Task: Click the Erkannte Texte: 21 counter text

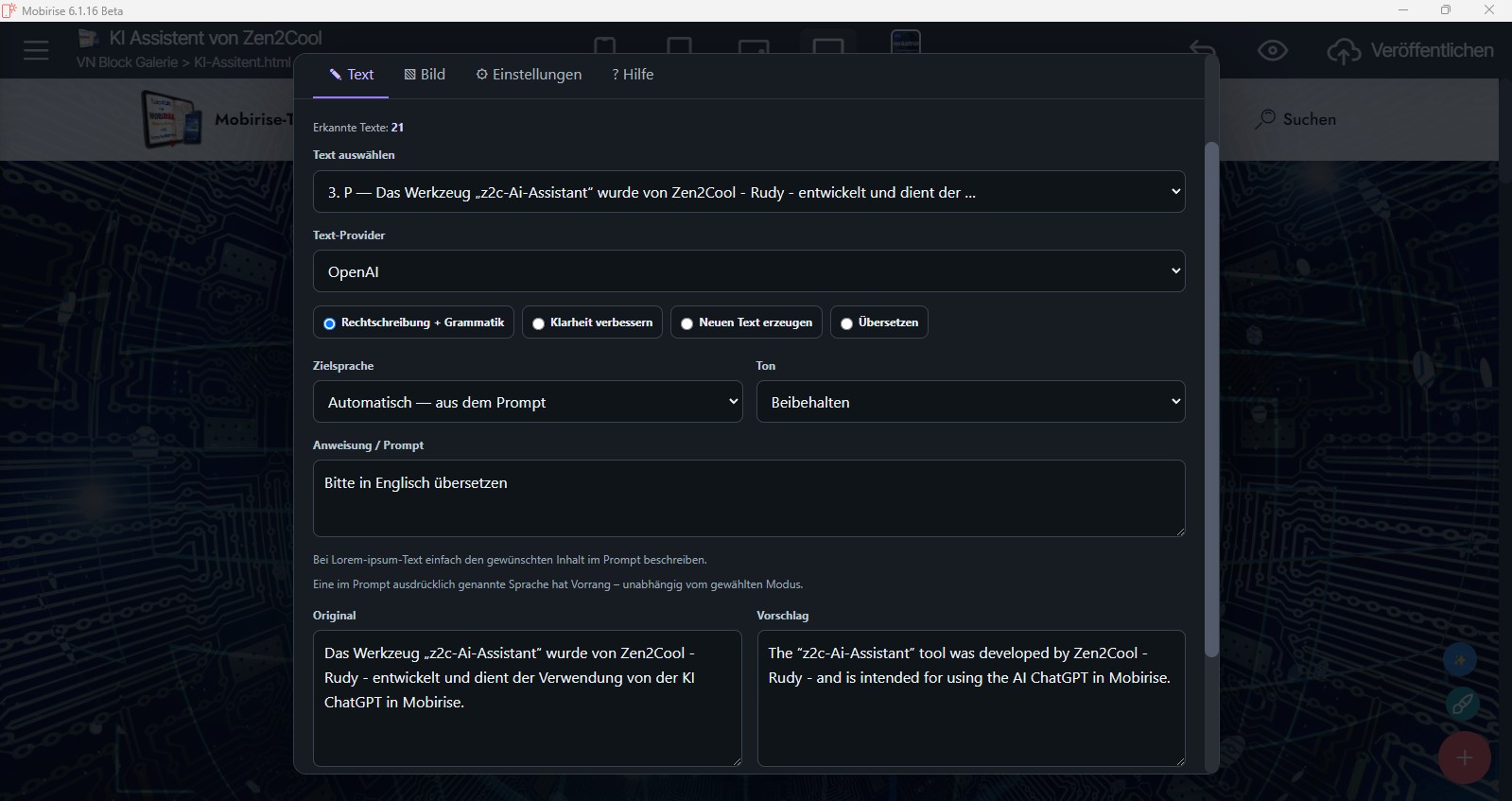Action: (358, 128)
